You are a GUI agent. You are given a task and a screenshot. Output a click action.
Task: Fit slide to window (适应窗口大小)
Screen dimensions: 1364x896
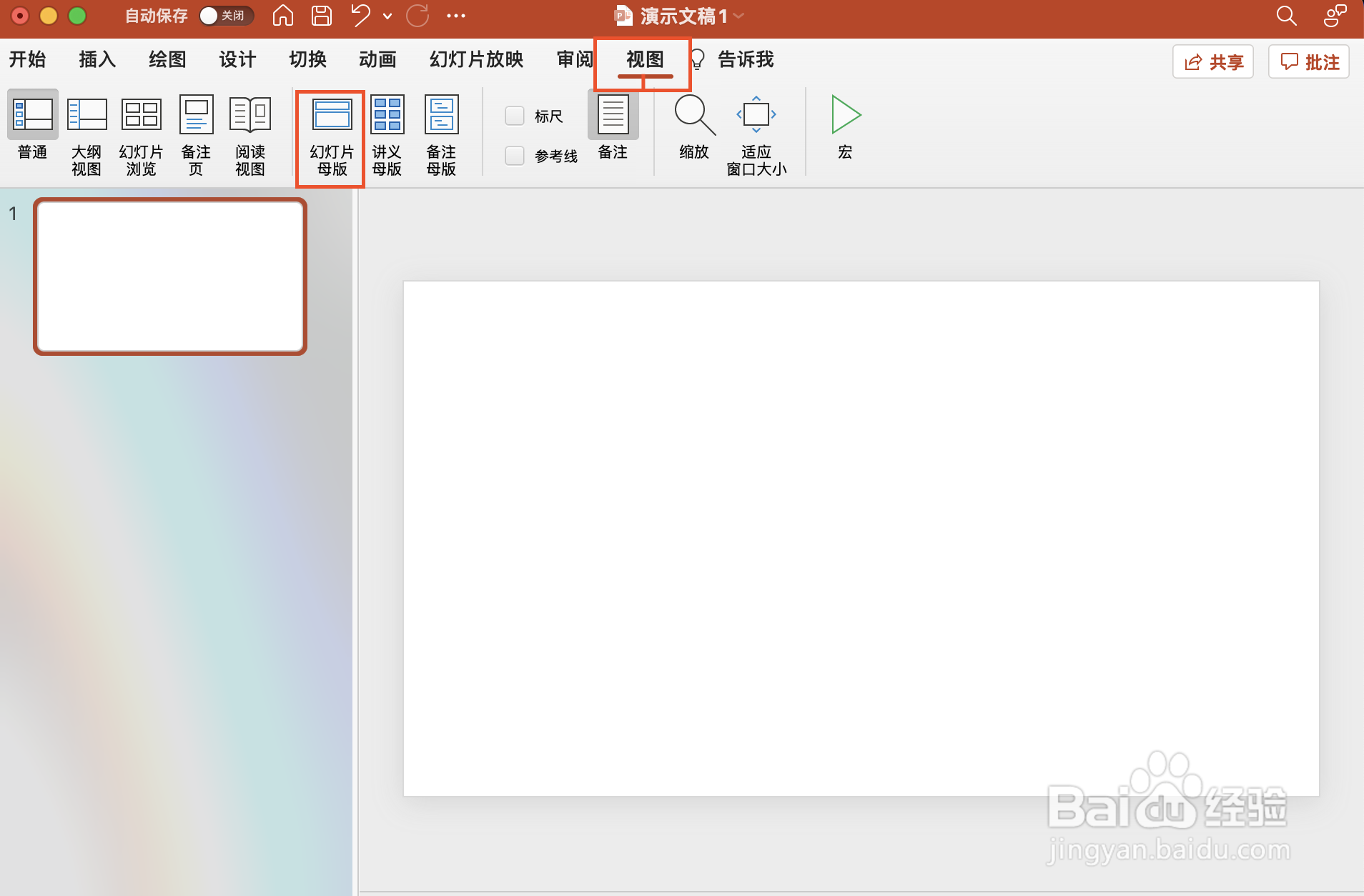tap(756, 136)
